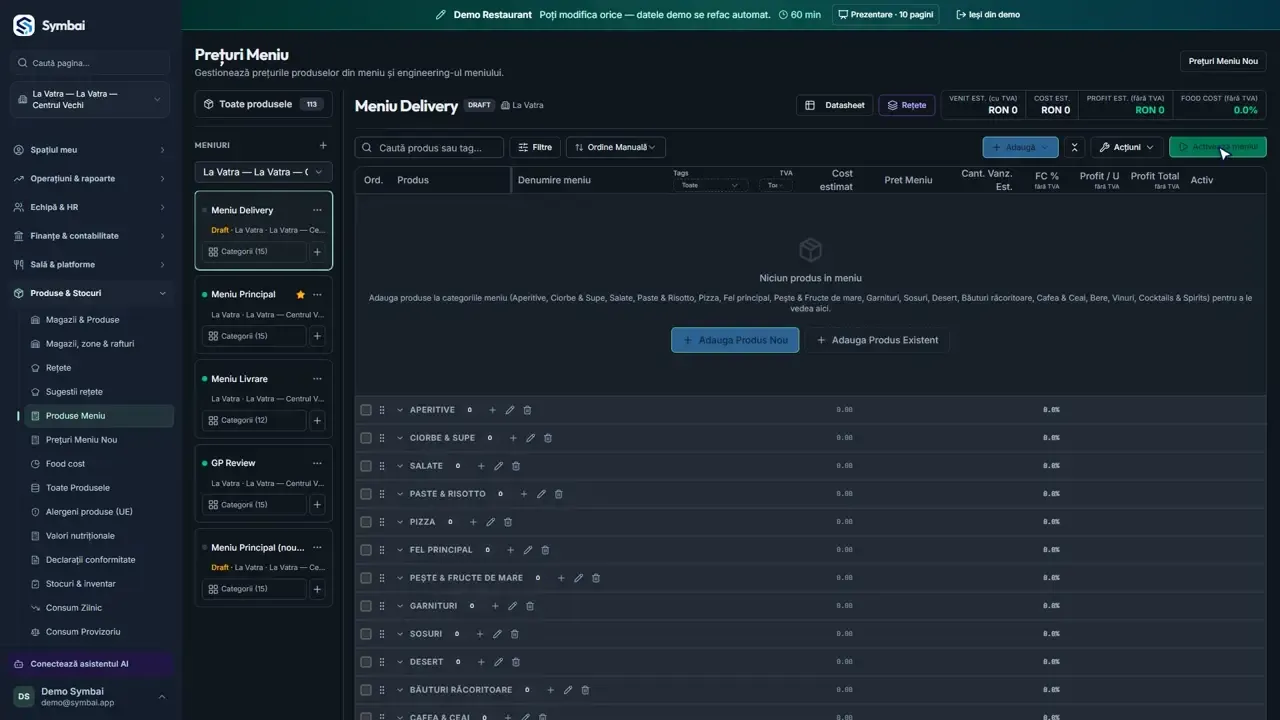Grab the drag handle of FEL PRINCIPAL

(382, 550)
